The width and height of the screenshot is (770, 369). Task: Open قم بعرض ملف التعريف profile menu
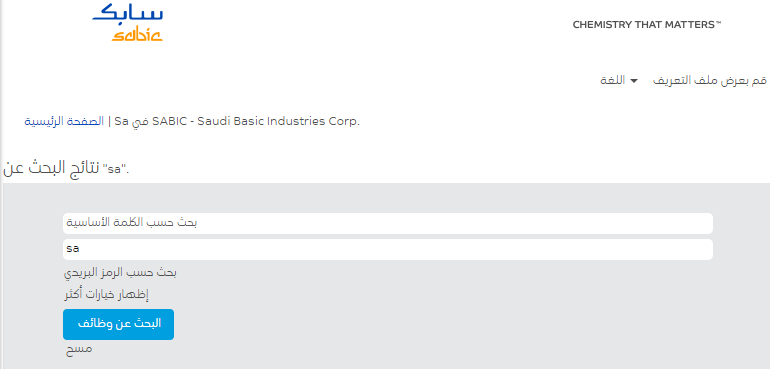click(710, 81)
